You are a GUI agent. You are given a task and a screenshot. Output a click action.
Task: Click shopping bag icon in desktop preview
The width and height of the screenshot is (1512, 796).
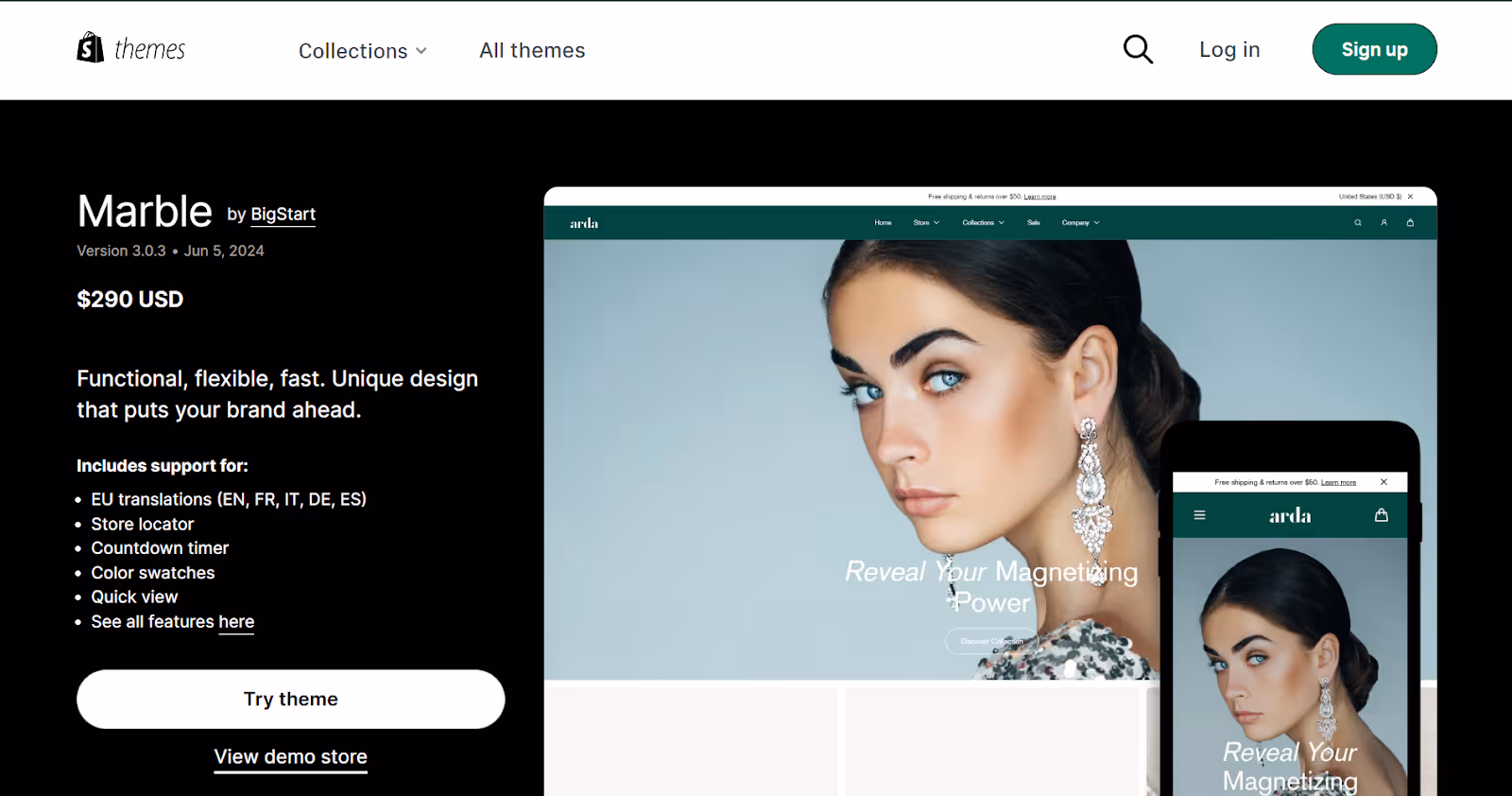point(1410,223)
